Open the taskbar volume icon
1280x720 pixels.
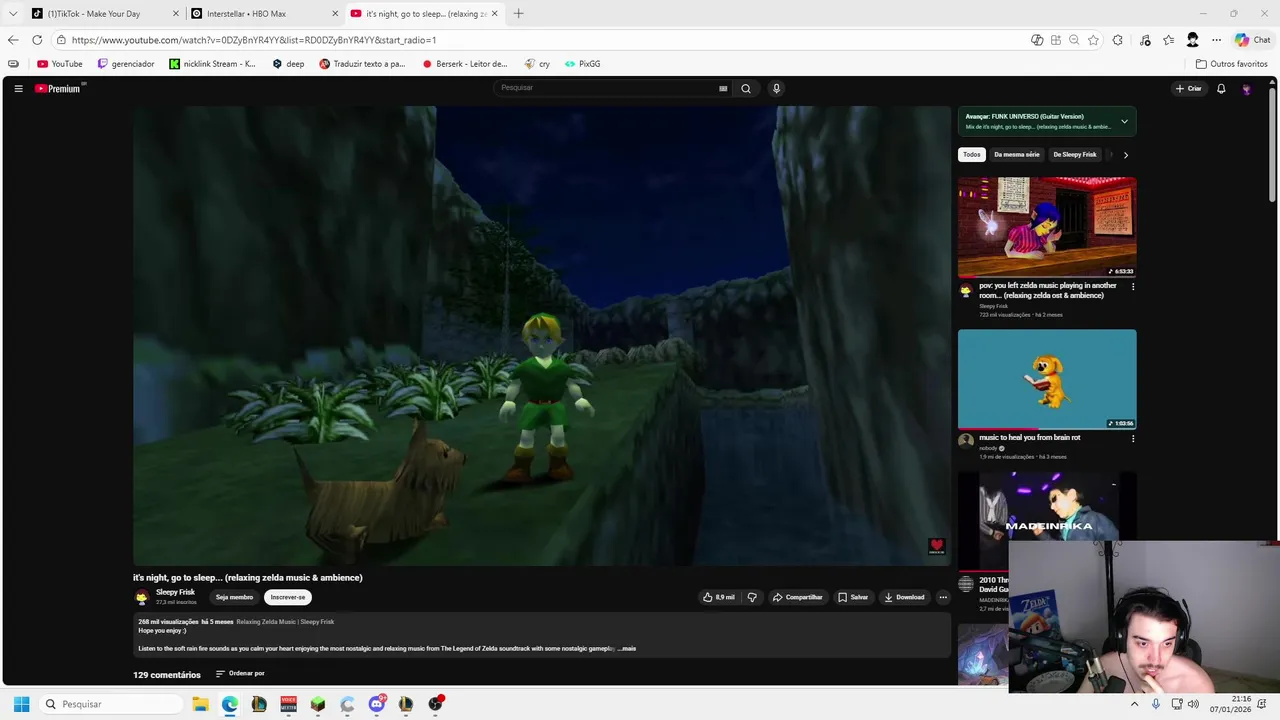pyautogui.click(x=1193, y=704)
